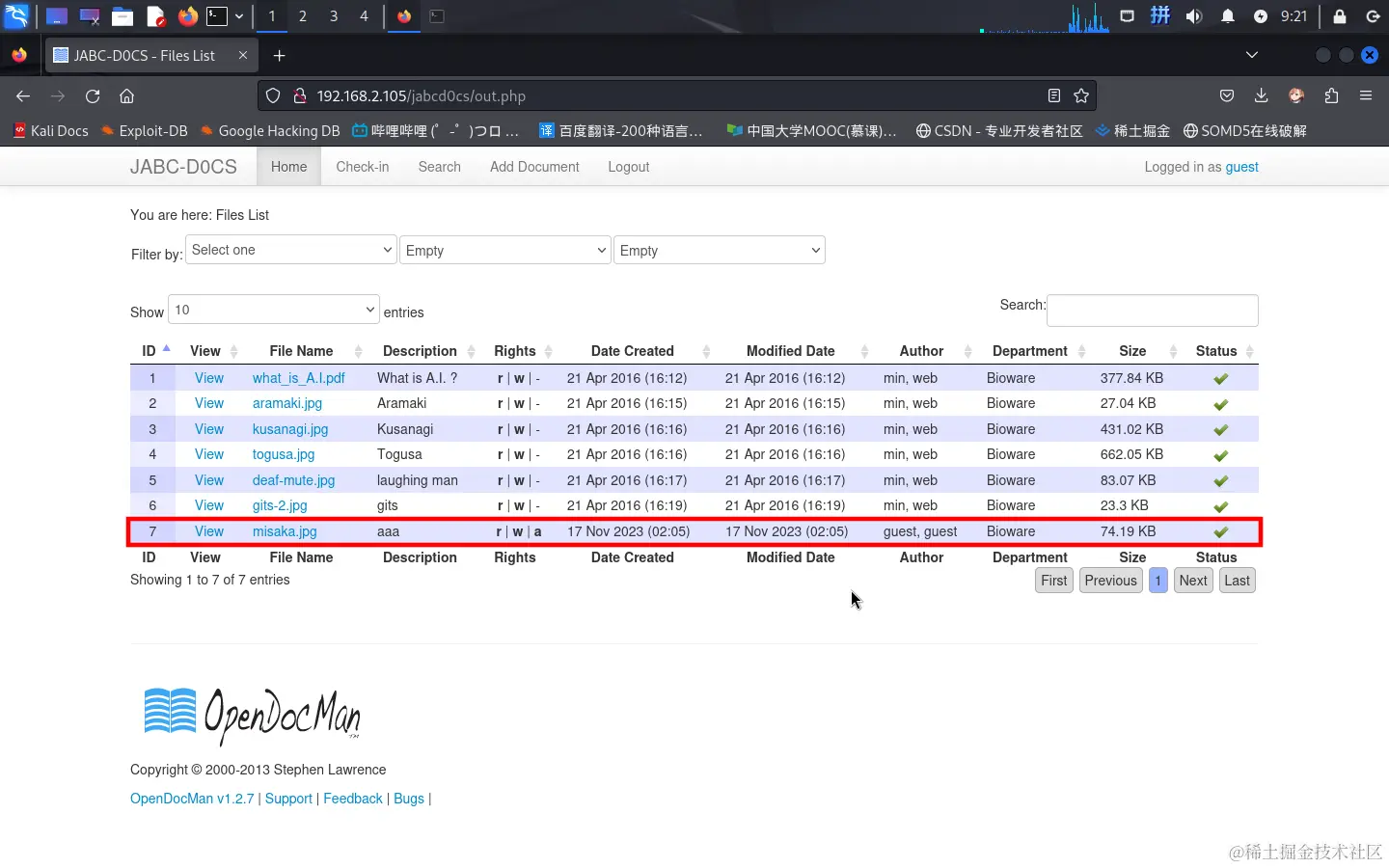Focus the terminal window in the taskbar
Screen dimensions: 1389x868
coord(437,16)
